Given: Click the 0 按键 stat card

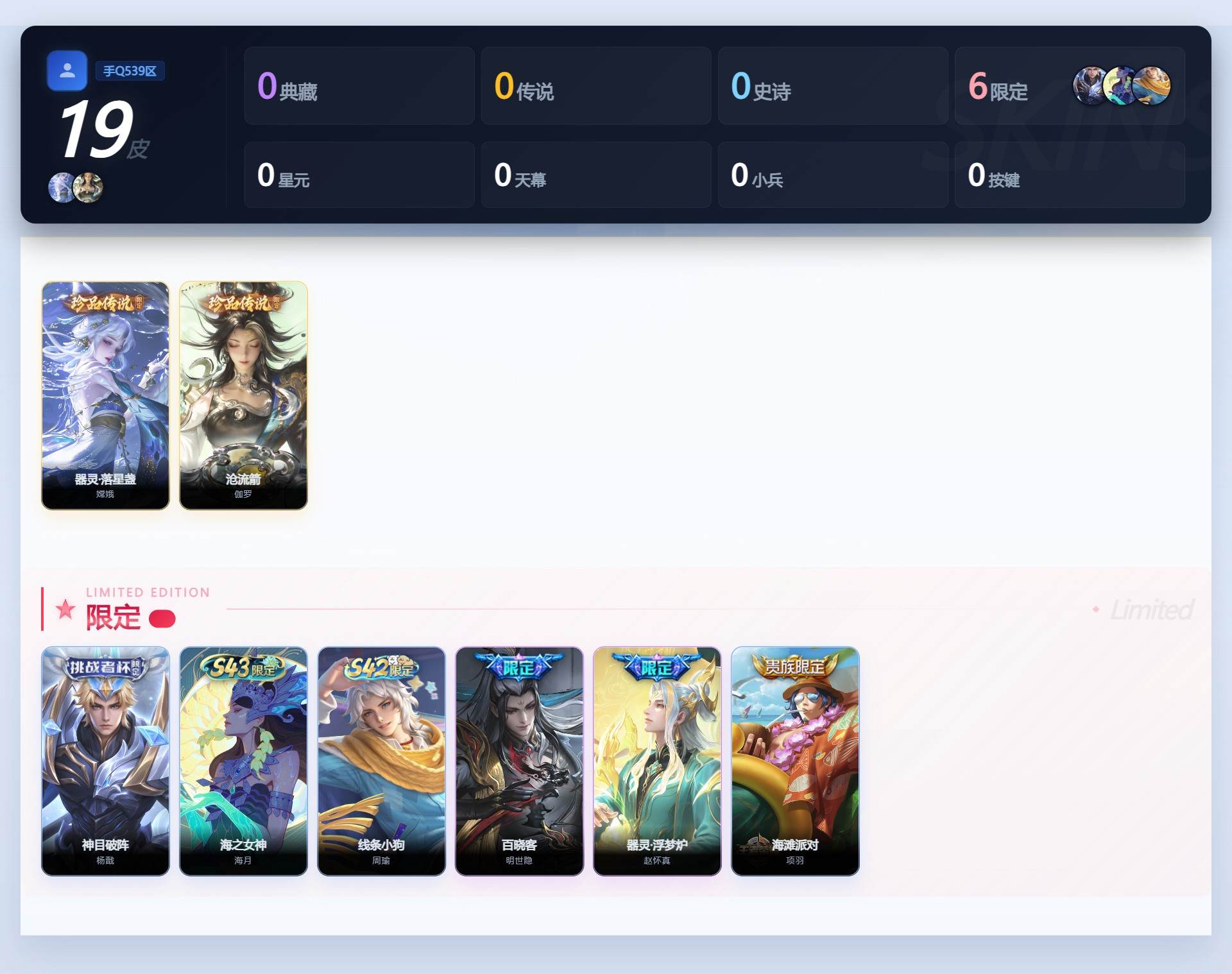Looking at the screenshot, I should [x=1070, y=175].
